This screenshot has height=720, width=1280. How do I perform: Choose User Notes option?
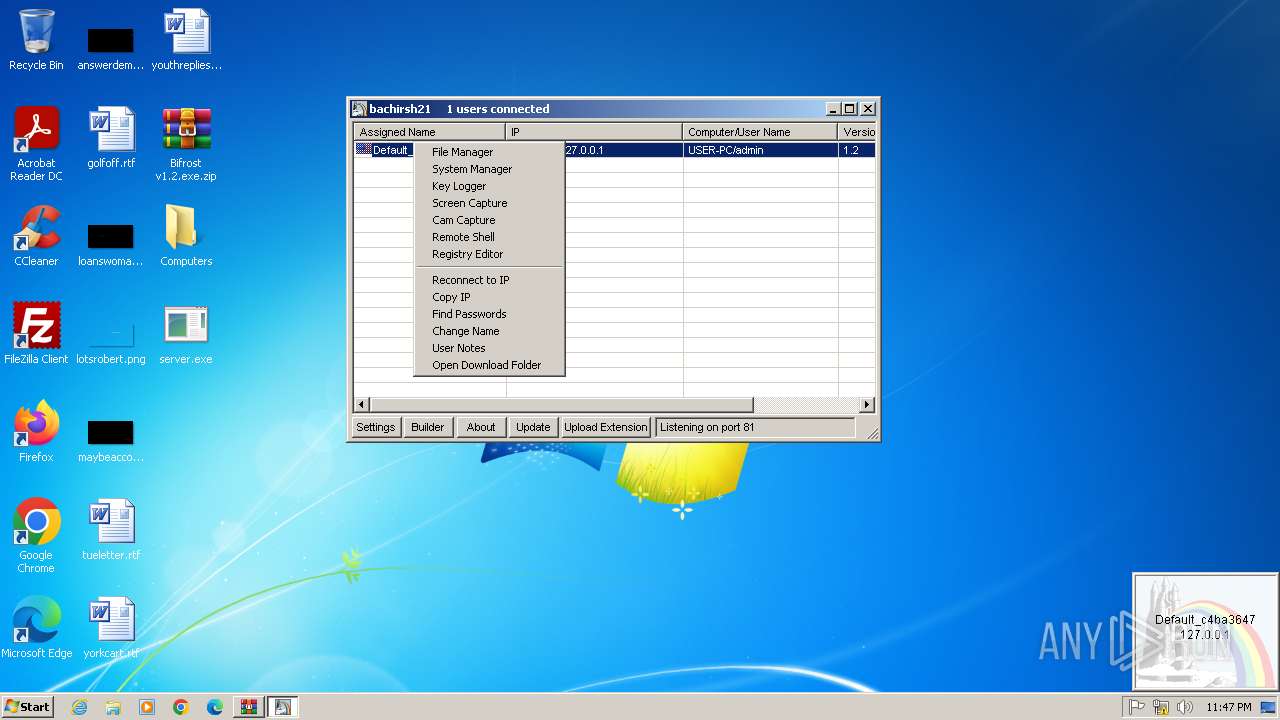pos(490,348)
